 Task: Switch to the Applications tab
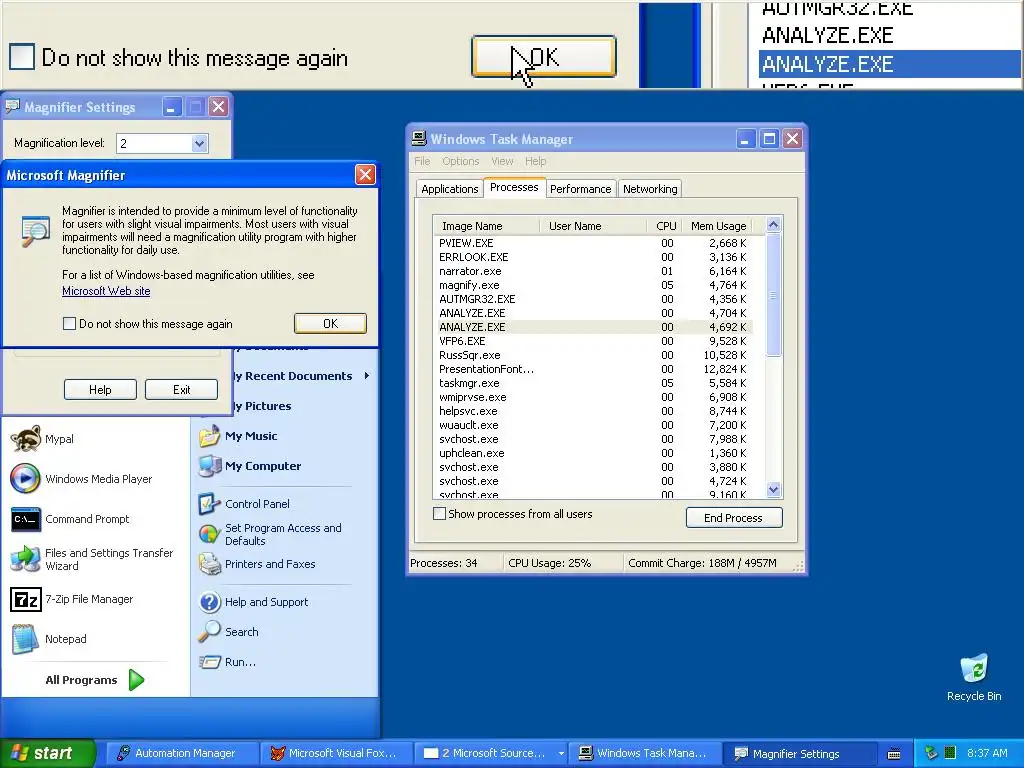pos(449,189)
